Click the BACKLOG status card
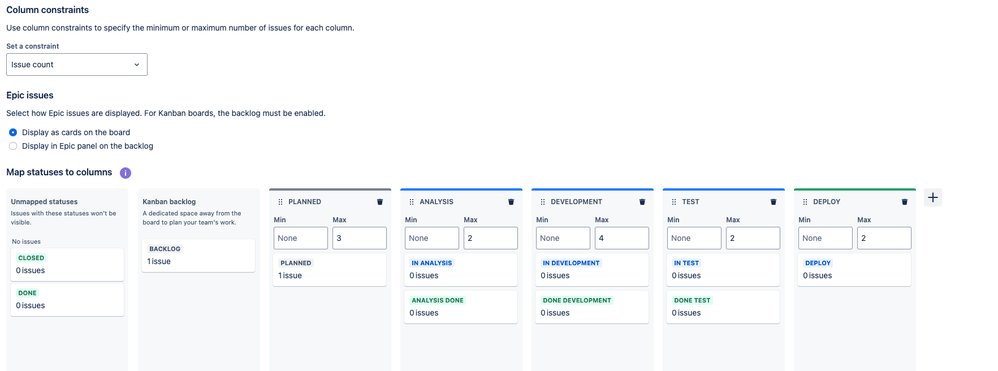This screenshot has width=998, height=371. (x=199, y=255)
